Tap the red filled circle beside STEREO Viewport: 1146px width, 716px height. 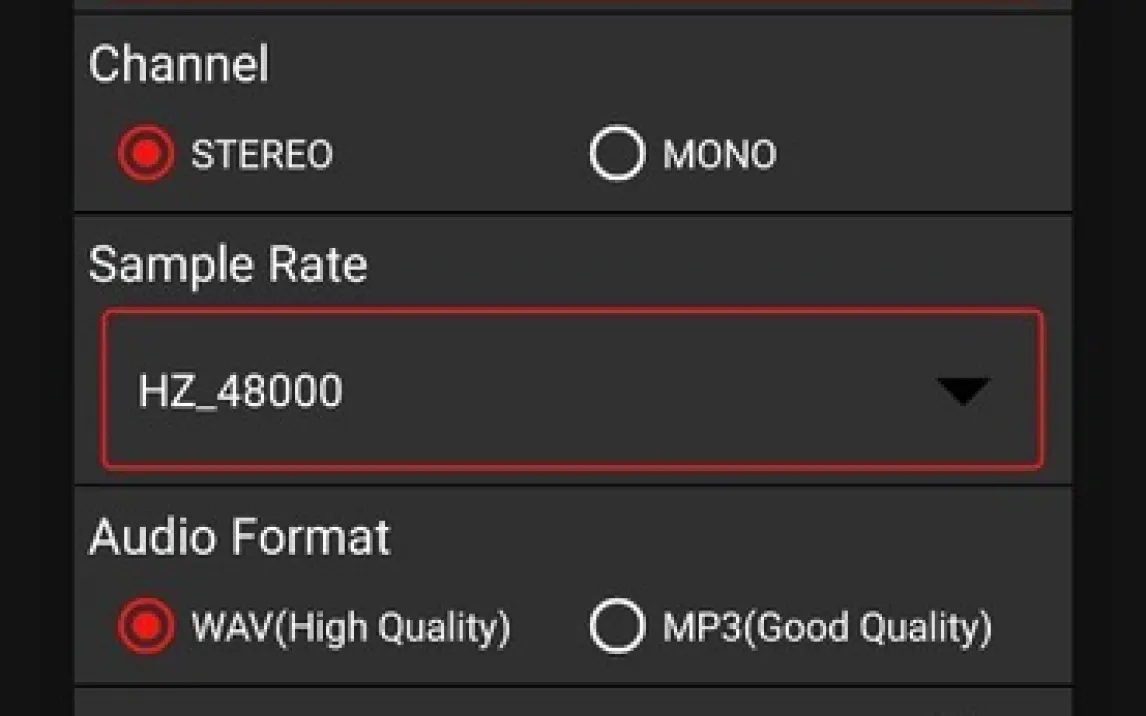tap(146, 155)
